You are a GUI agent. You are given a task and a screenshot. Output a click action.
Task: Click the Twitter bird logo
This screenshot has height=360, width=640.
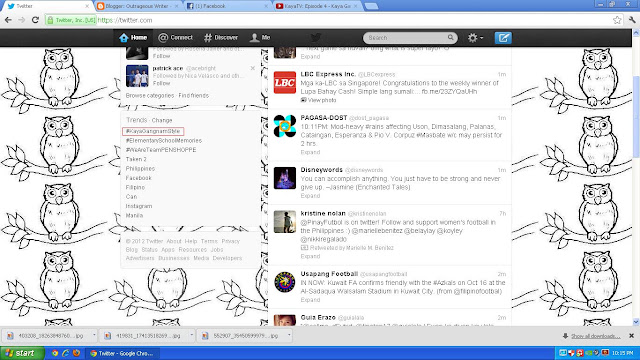(316, 38)
